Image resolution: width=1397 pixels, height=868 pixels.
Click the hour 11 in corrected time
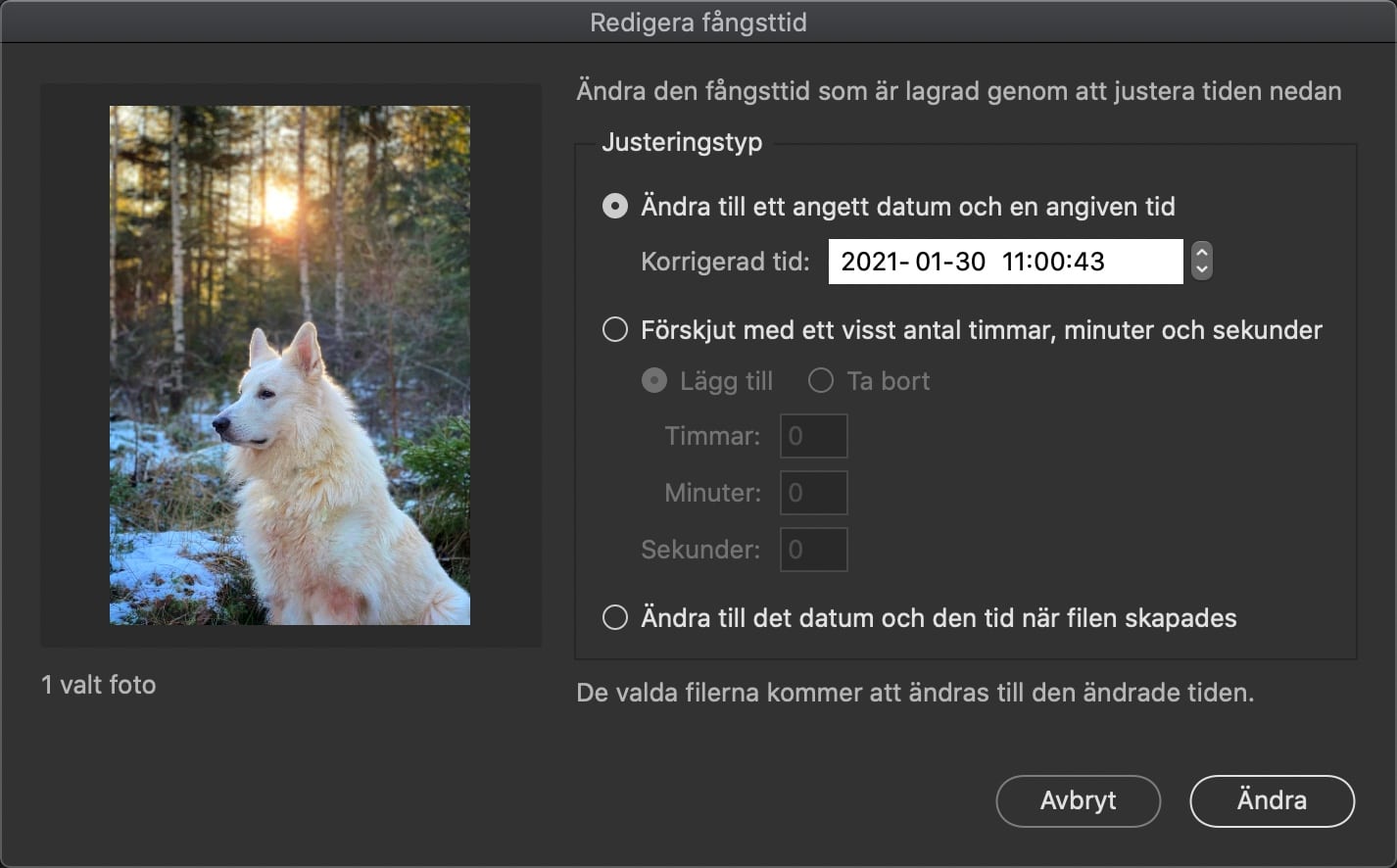pyautogui.click(x=1014, y=262)
